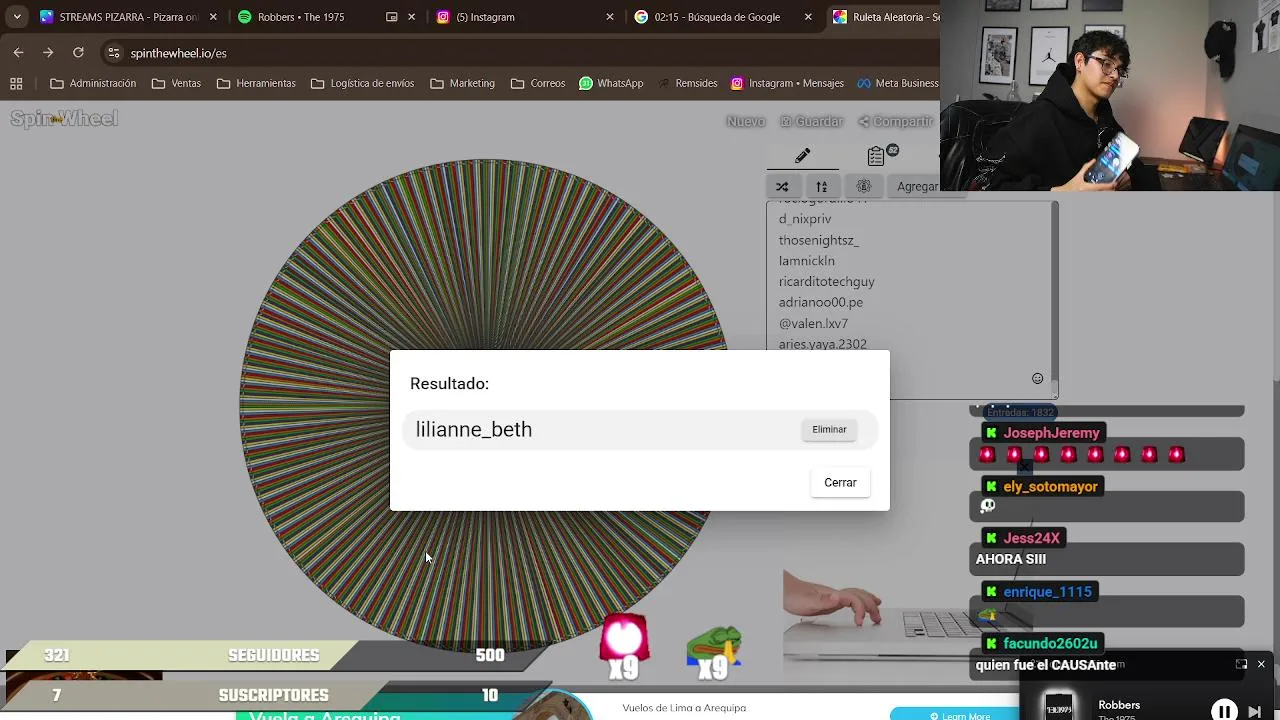The width and height of the screenshot is (1280, 720).
Task: Click the site info icon in address bar
Action: tap(113, 53)
